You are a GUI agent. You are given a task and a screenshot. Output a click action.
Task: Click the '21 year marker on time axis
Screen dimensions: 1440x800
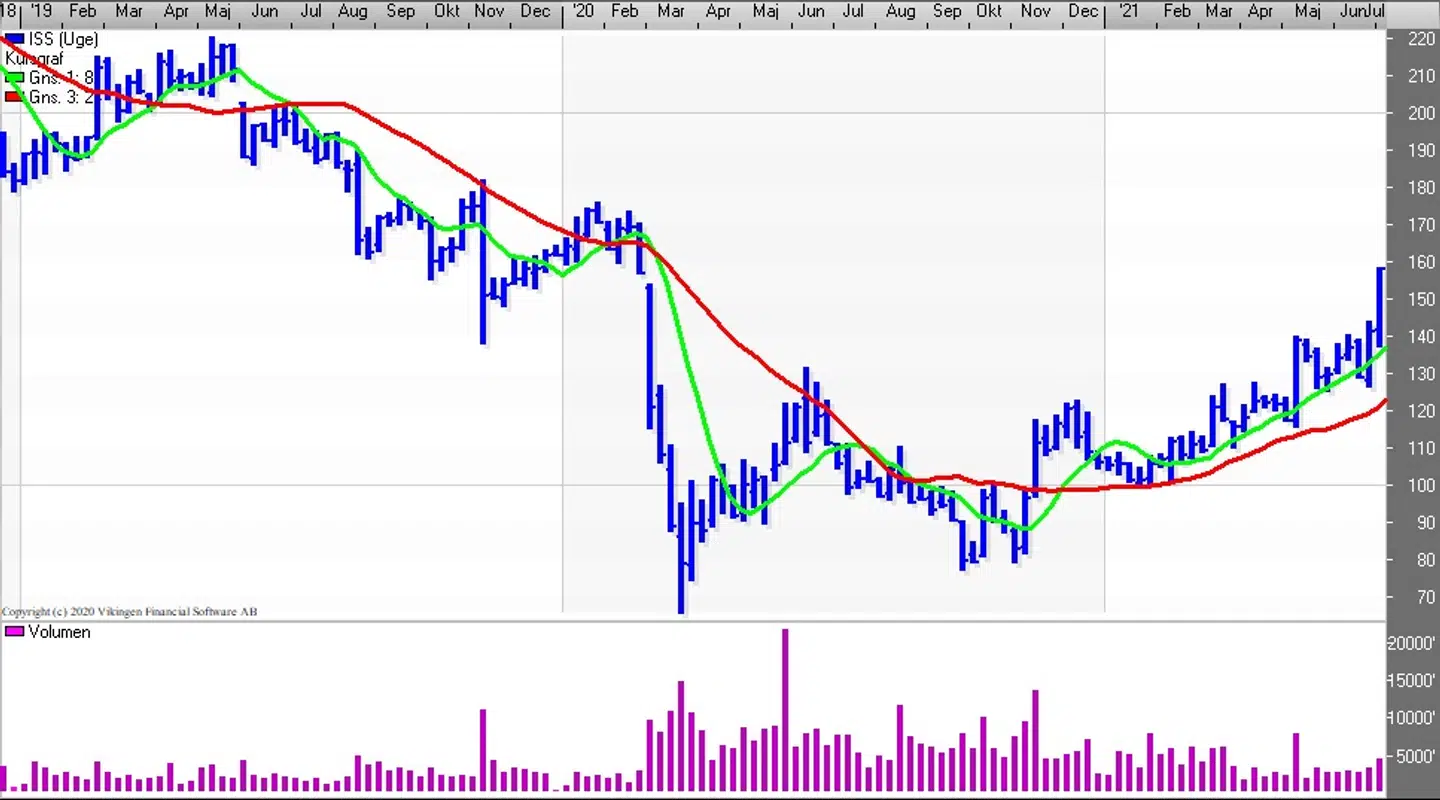1126,11
